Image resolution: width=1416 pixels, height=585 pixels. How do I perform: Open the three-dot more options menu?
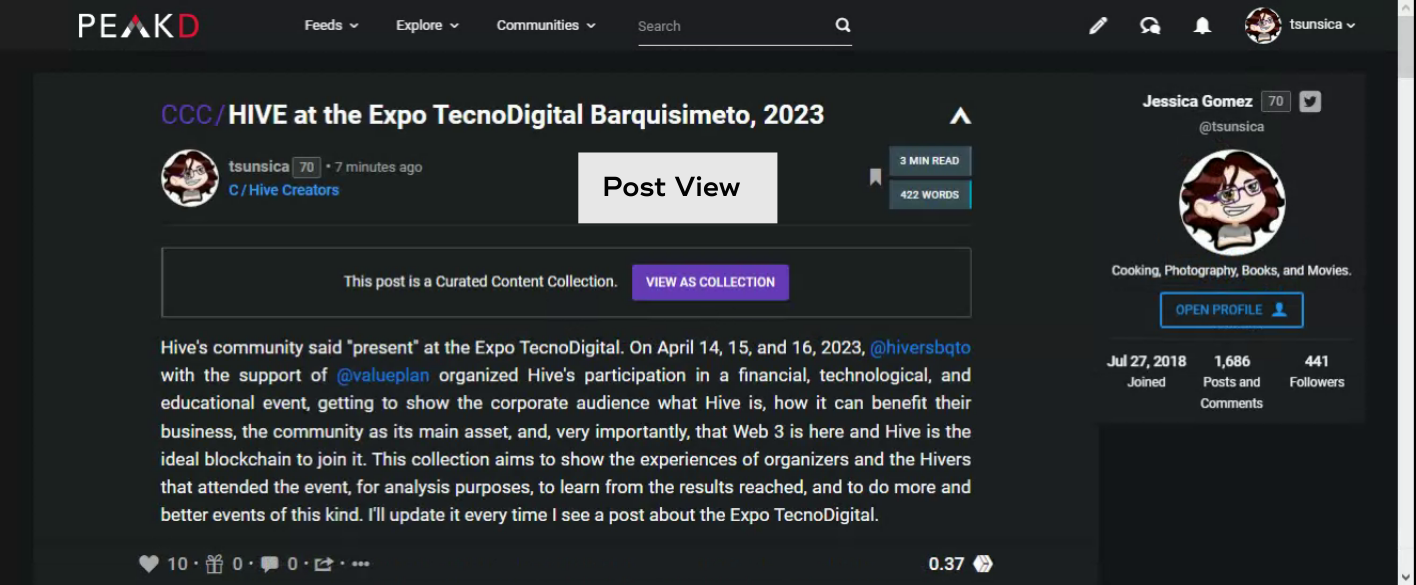361,564
